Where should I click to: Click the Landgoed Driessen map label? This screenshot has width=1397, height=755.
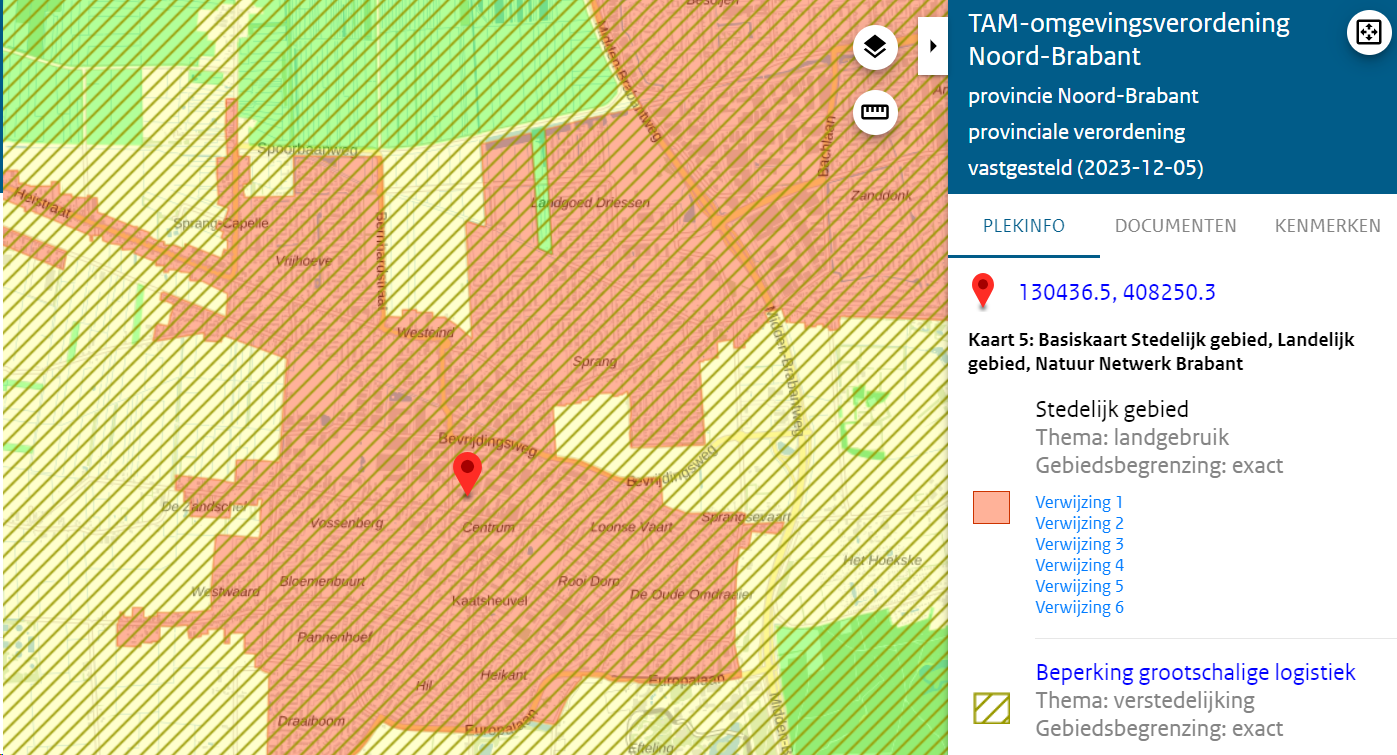(590, 203)
